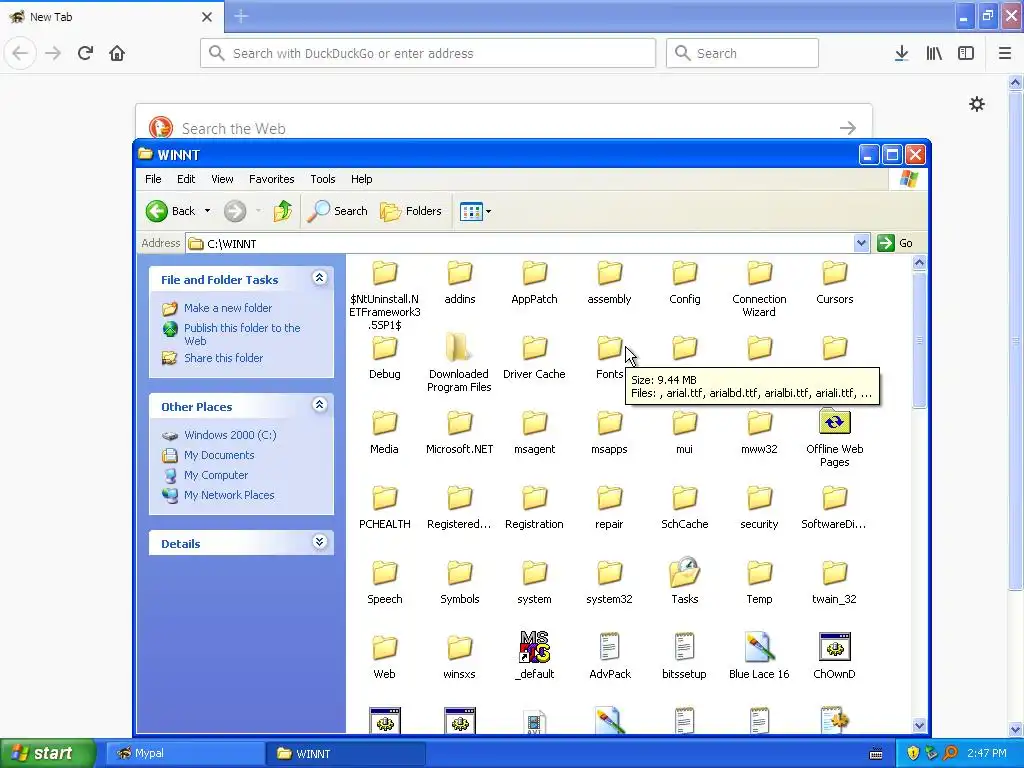Image resolution: width=1024 pixels, height=768 pixels.
Task: Open My Computer link
Action: [x=216, y=475]
